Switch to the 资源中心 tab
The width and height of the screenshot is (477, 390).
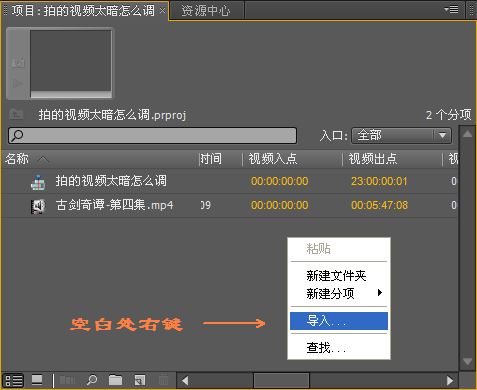tap(206, 11)
